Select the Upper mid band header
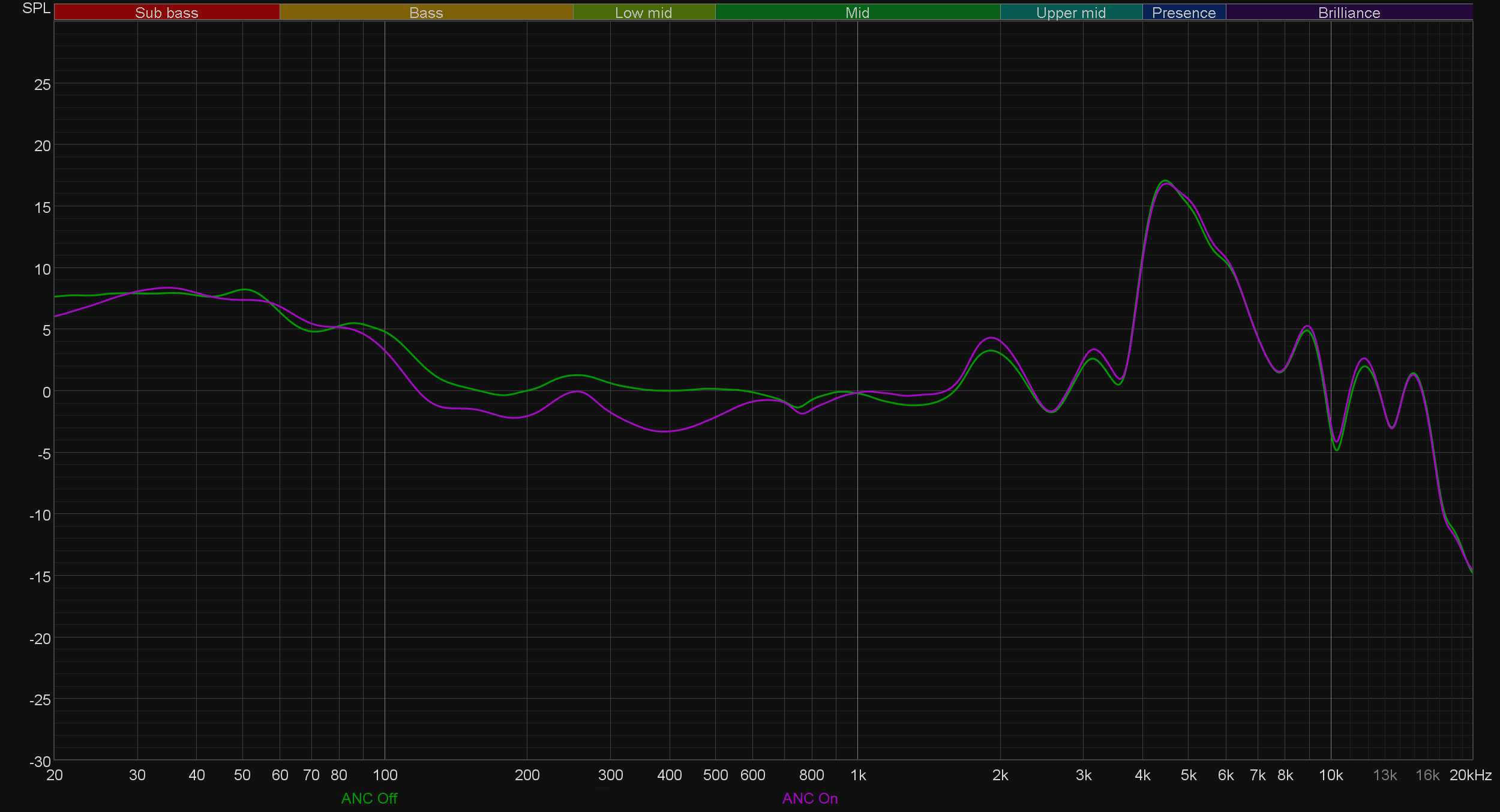This screenshot has width=1500, height=812. (x=1070, y=13)
